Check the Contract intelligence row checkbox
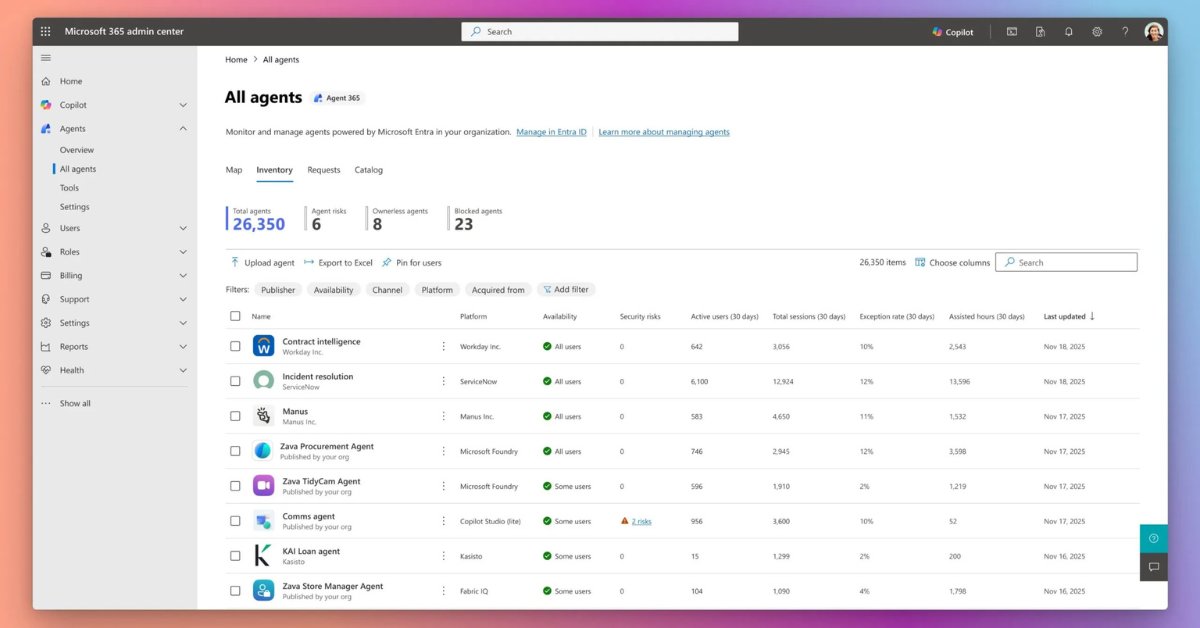The image size is (1200, 628). click(235, 346)
